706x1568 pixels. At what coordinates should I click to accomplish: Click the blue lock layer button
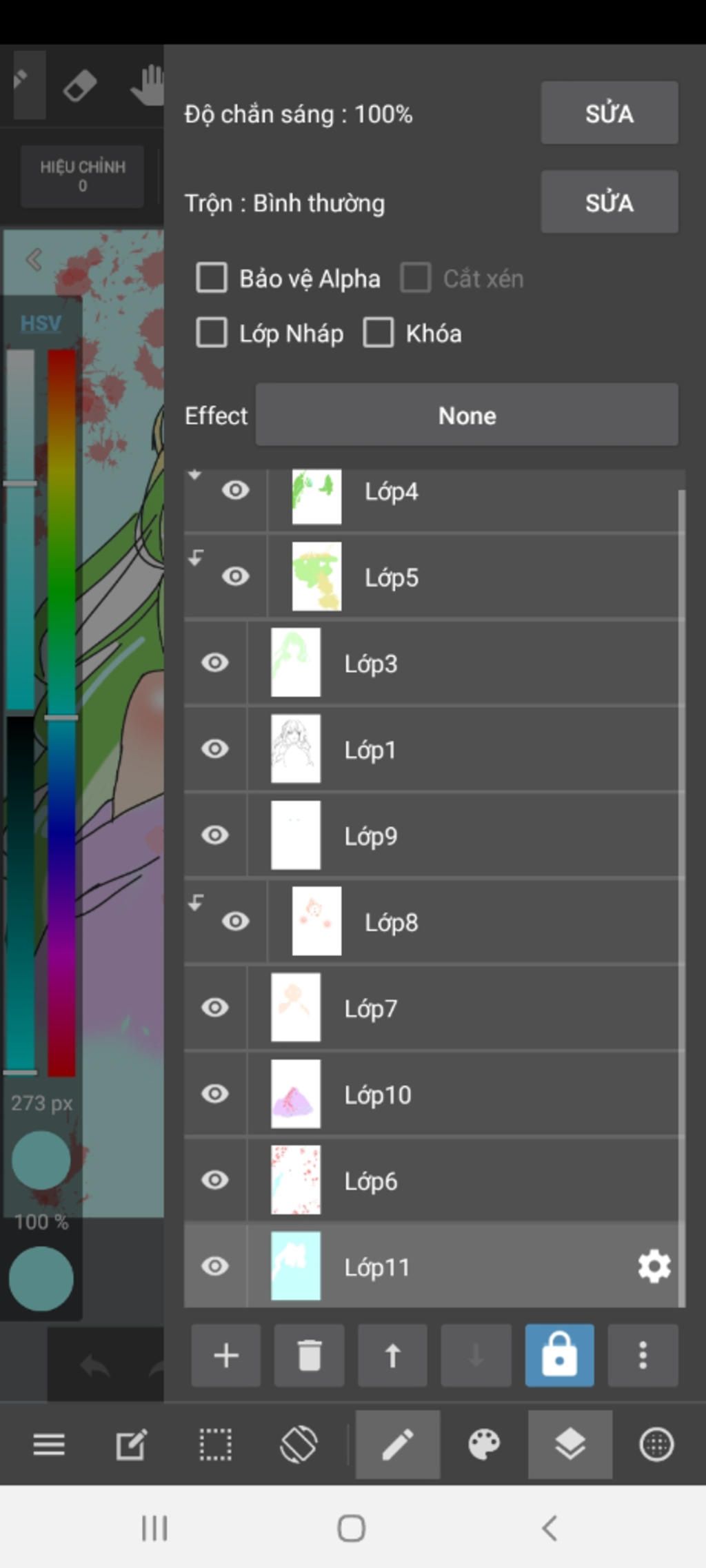[559, 1355]
